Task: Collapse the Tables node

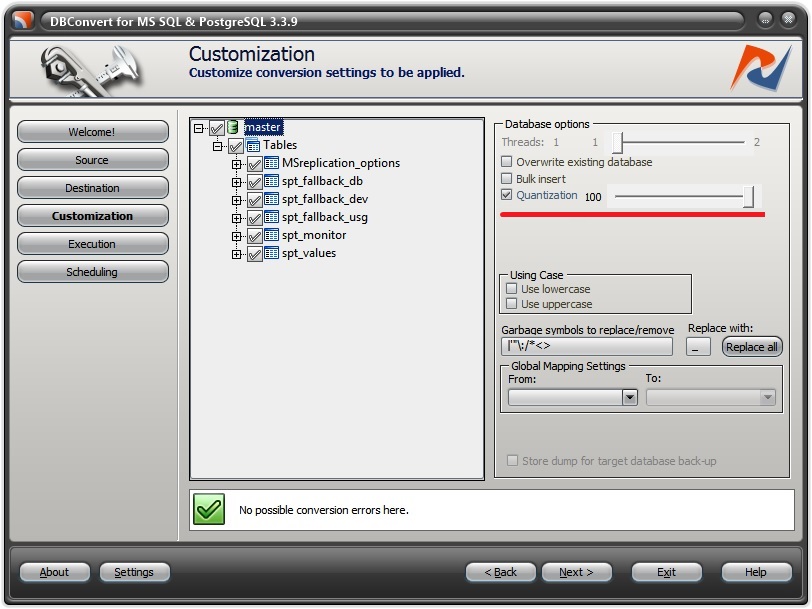Action: (218, 146)
